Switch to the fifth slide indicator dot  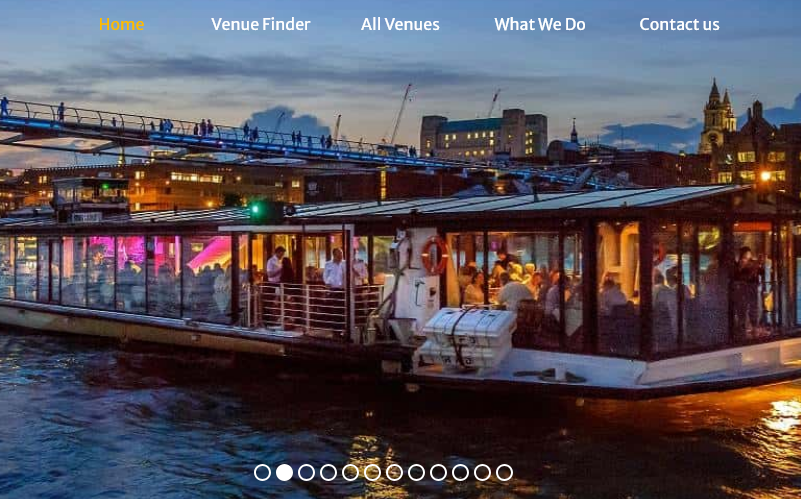350,472
